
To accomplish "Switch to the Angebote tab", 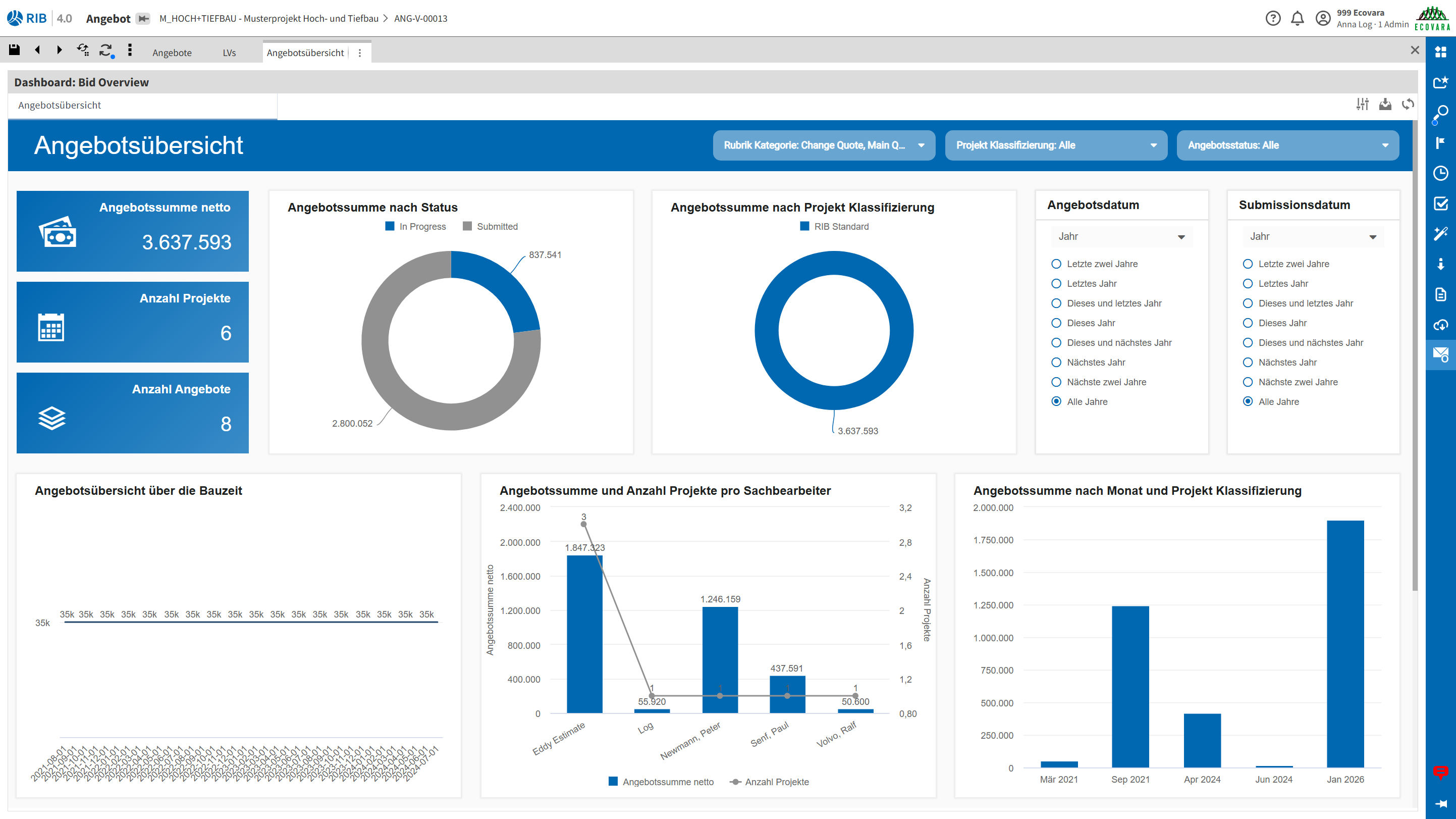I will tap(172, 53).
